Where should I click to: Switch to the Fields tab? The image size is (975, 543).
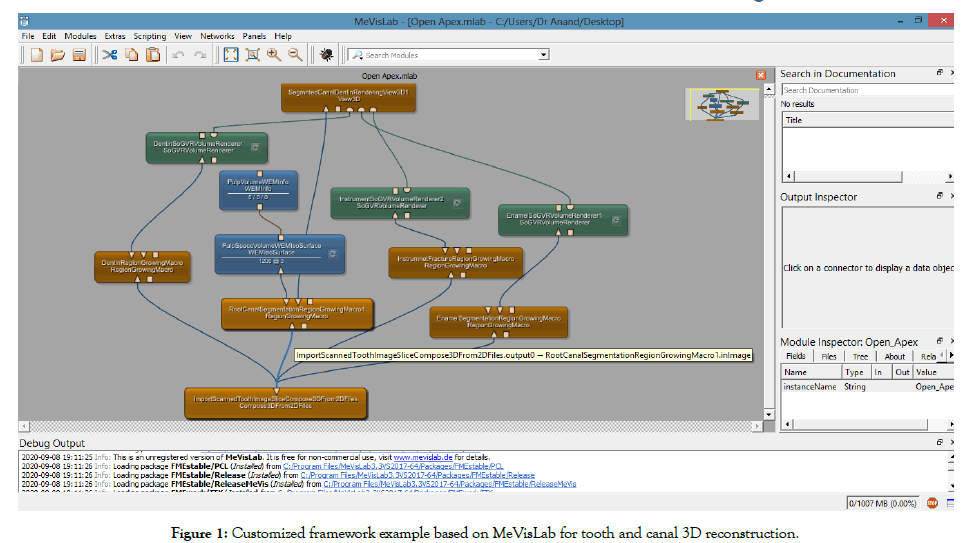tap(795, 356)
